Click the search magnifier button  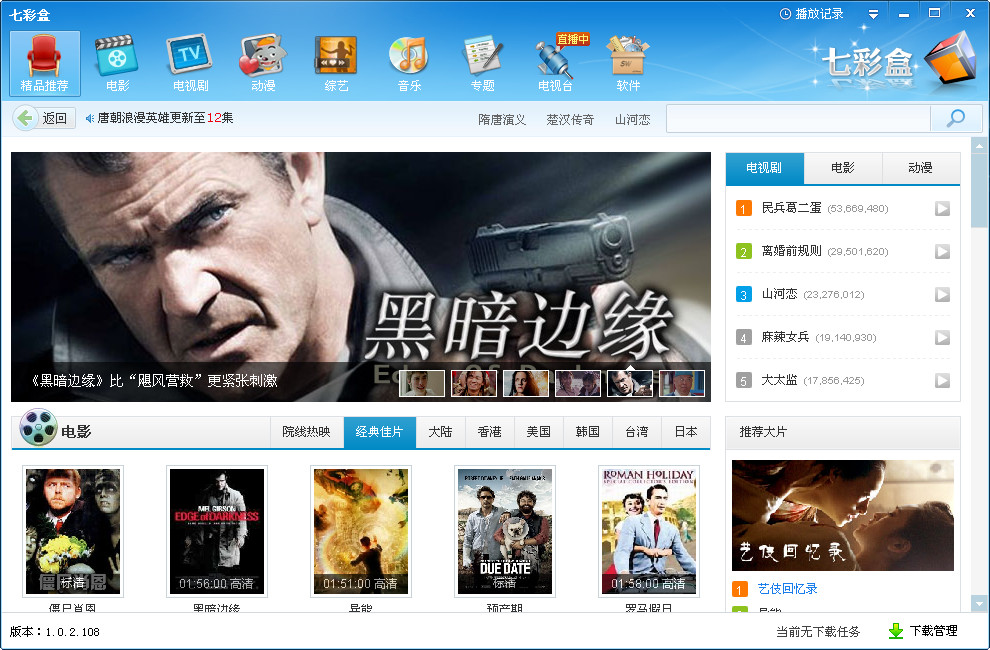click(956, 118)
